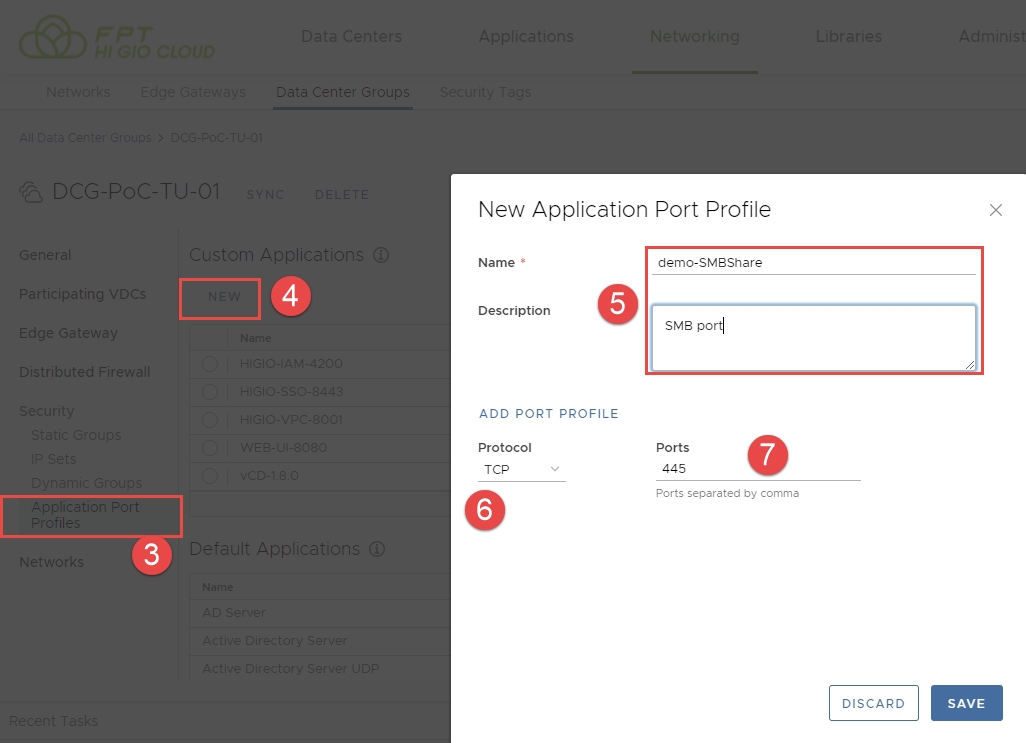This screenshot has height=743, width=1026.
Task: Click the Save button
Action: tap(966, 703)
